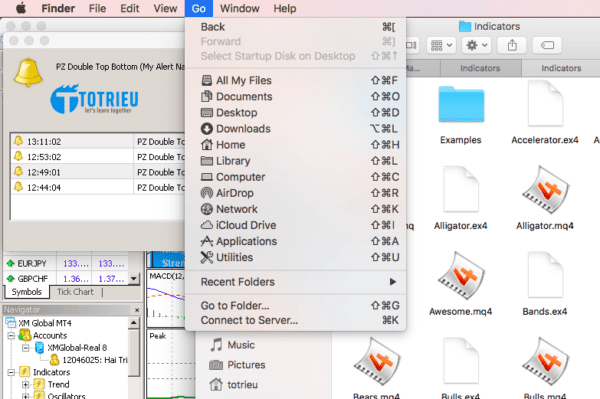Select the Bulls.mq4 file icon
600x399 pixels.
point(545,362)
